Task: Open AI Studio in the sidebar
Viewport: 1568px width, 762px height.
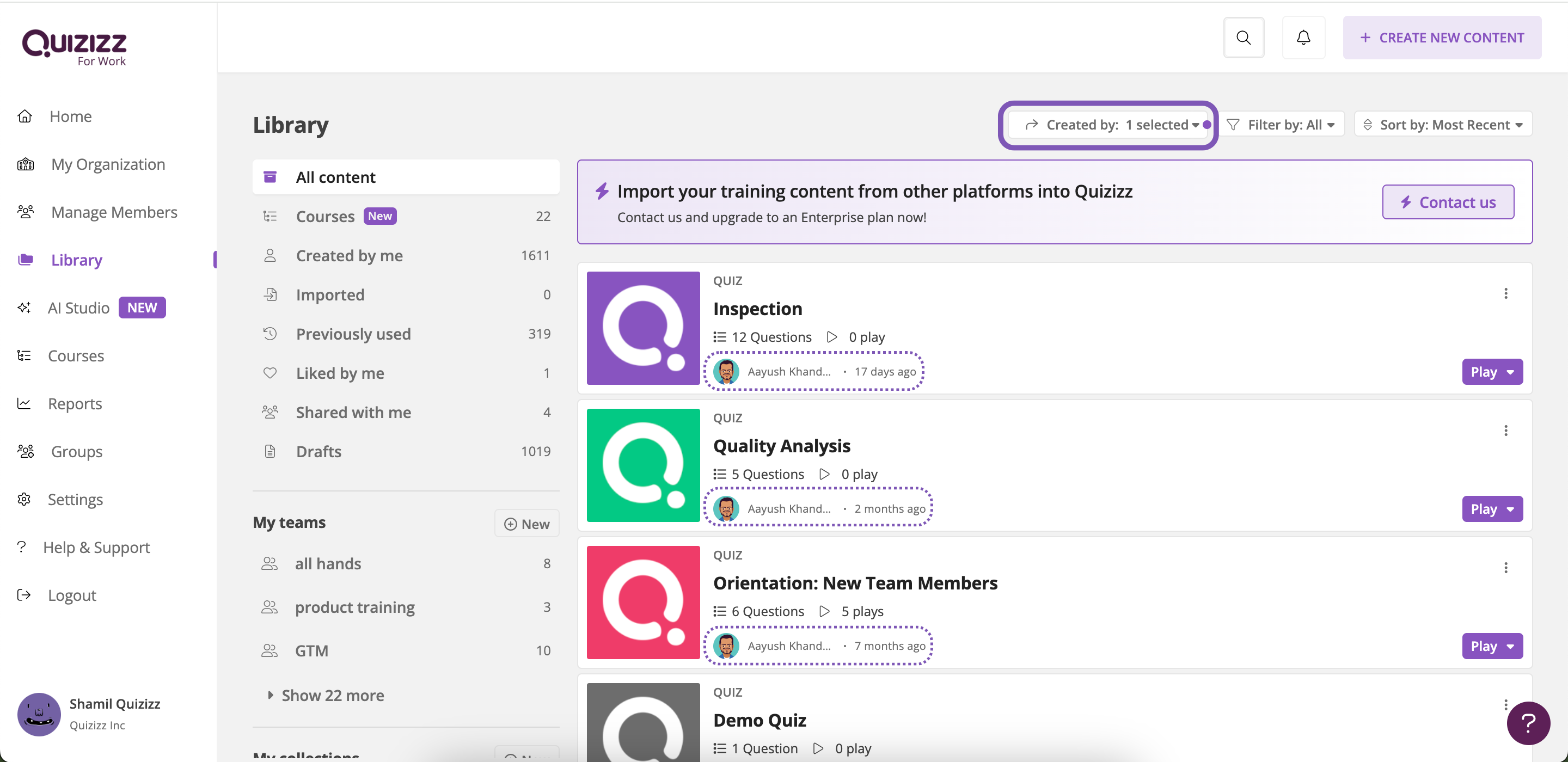Action: 91,308
